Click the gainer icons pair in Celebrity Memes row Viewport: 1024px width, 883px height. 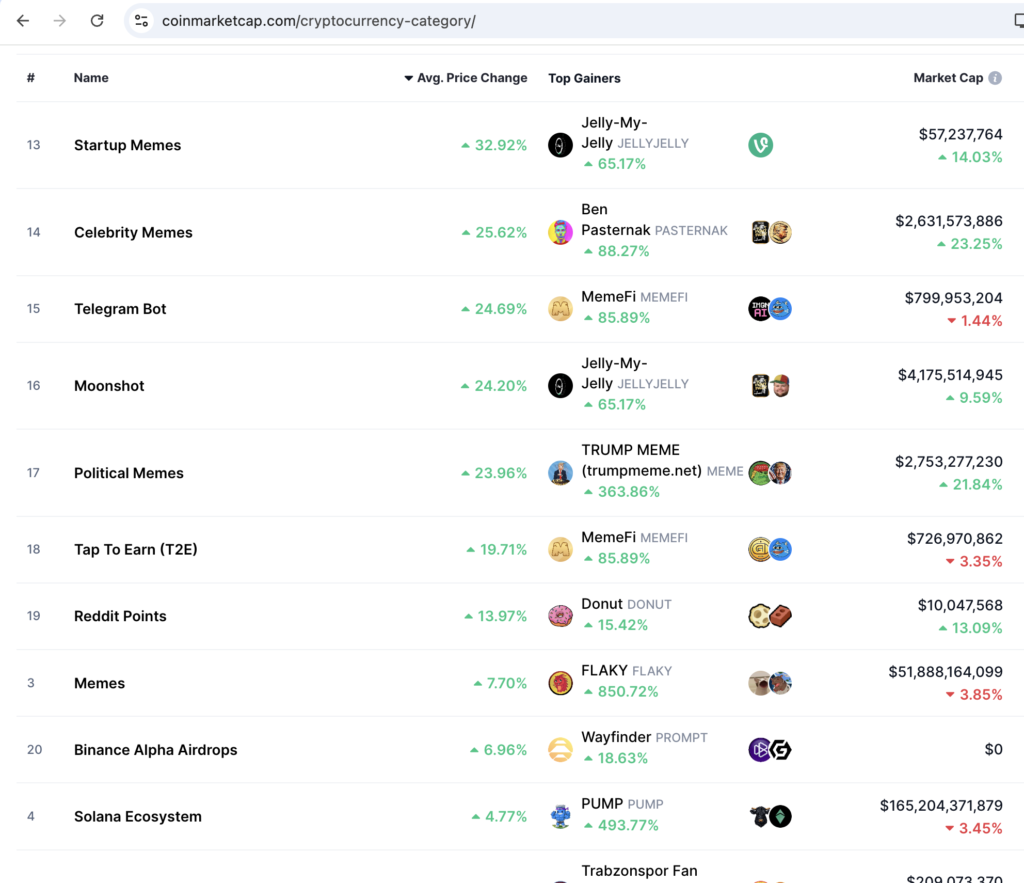(x=771, y=232)
